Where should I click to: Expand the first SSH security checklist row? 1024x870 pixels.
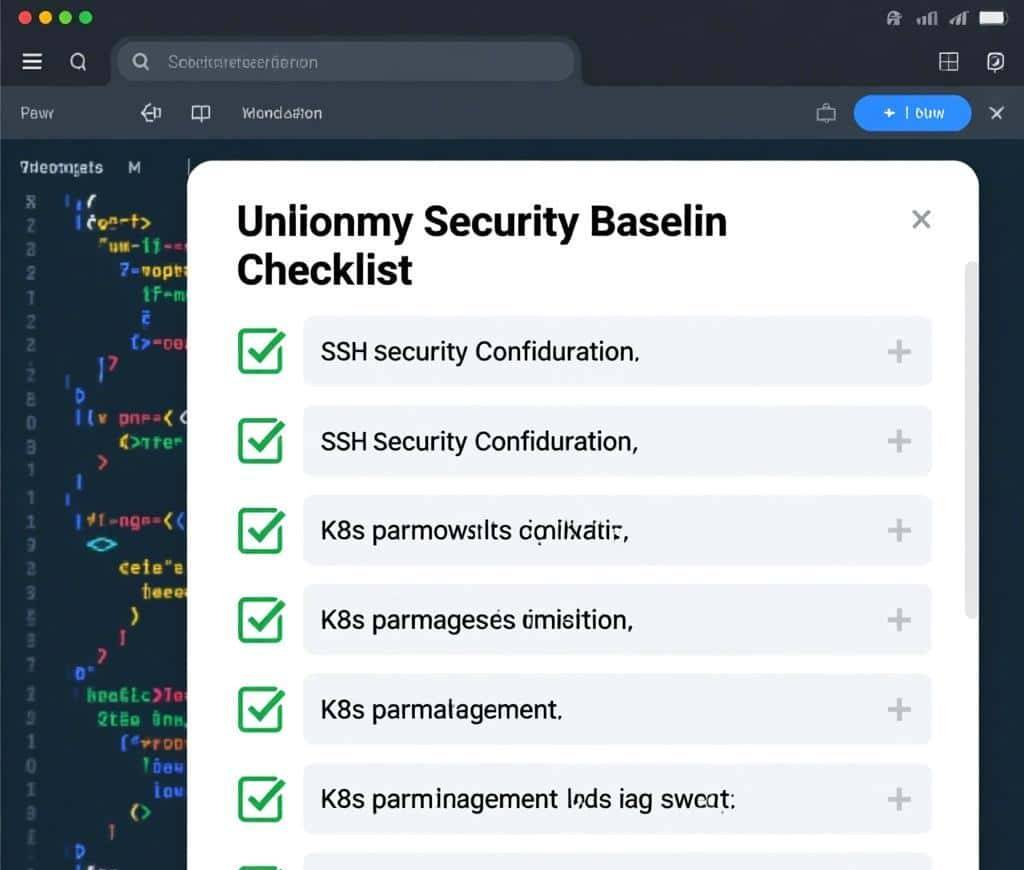coord(899,351)
